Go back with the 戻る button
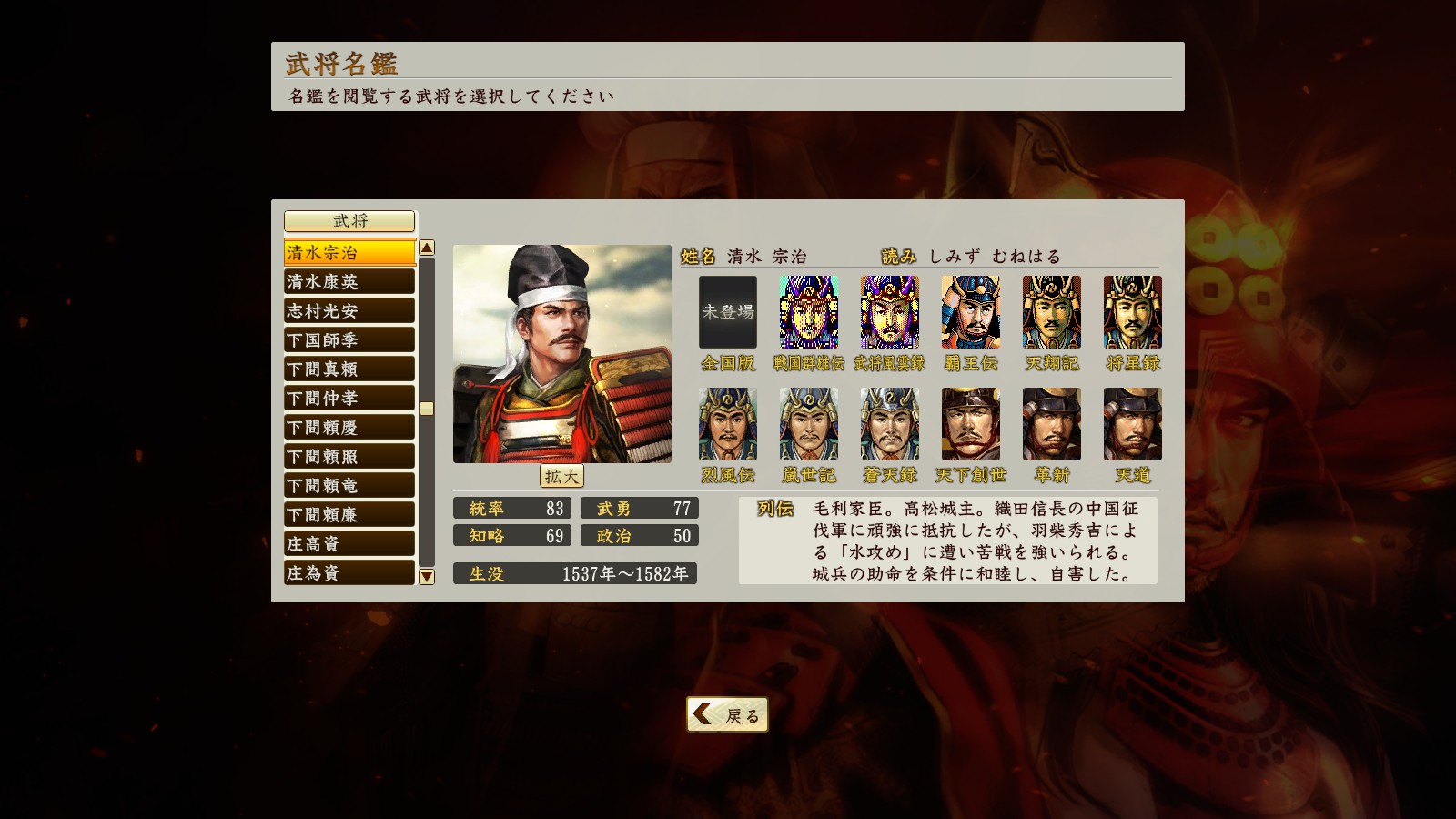This screenshot has width=1456, height=819. (727, 714)
